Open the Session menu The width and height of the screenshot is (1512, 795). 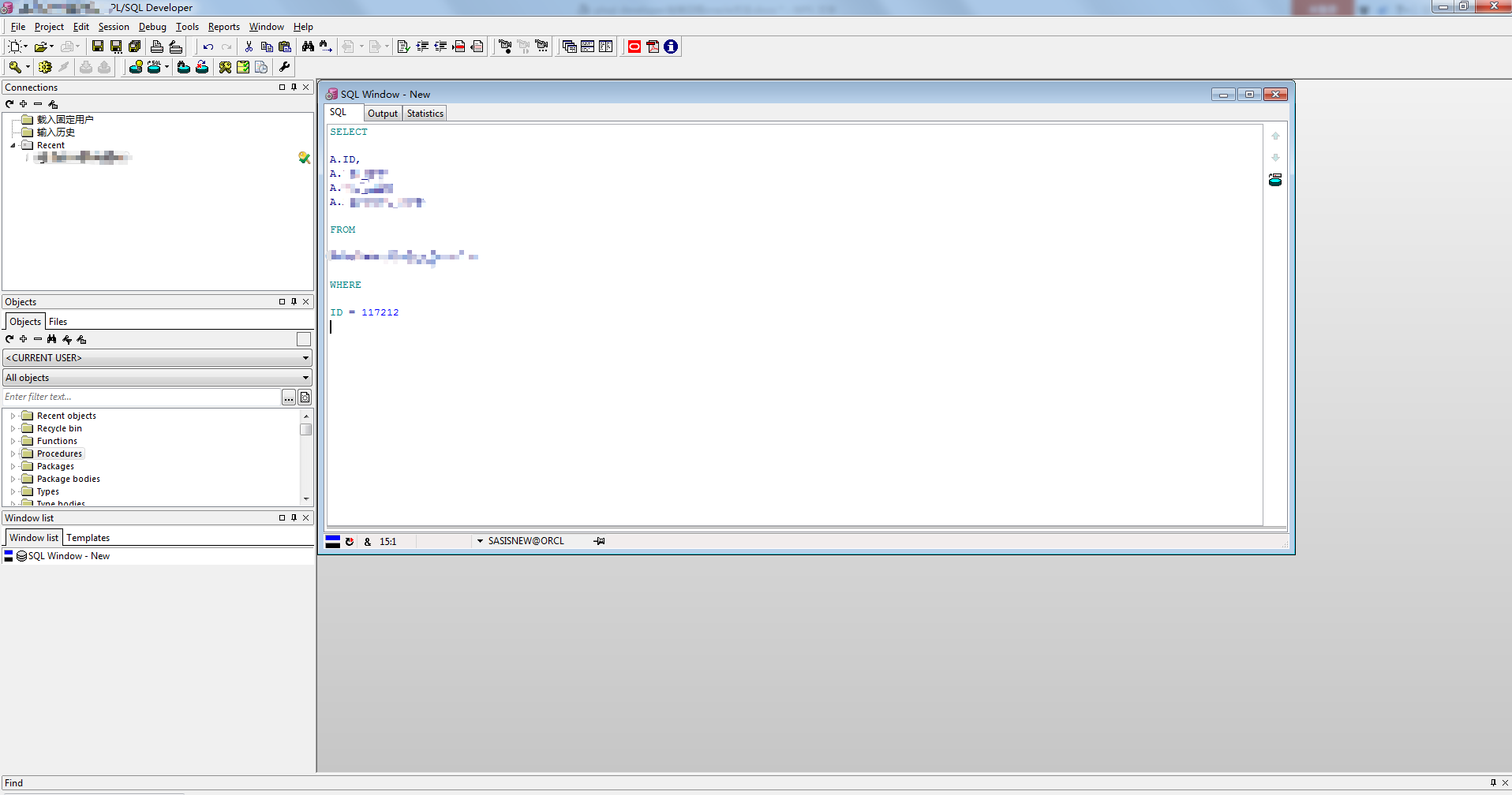114,27
